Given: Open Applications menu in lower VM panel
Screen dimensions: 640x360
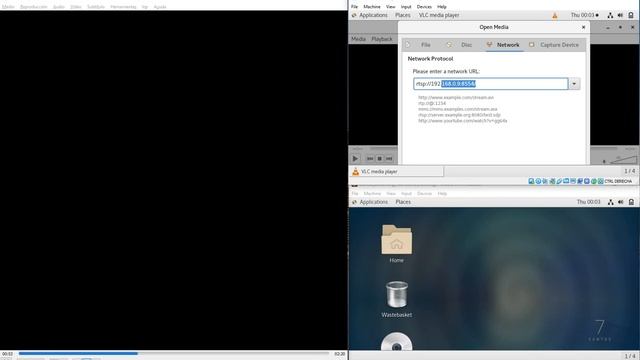Looking at the screenshot, I should 370,202.
